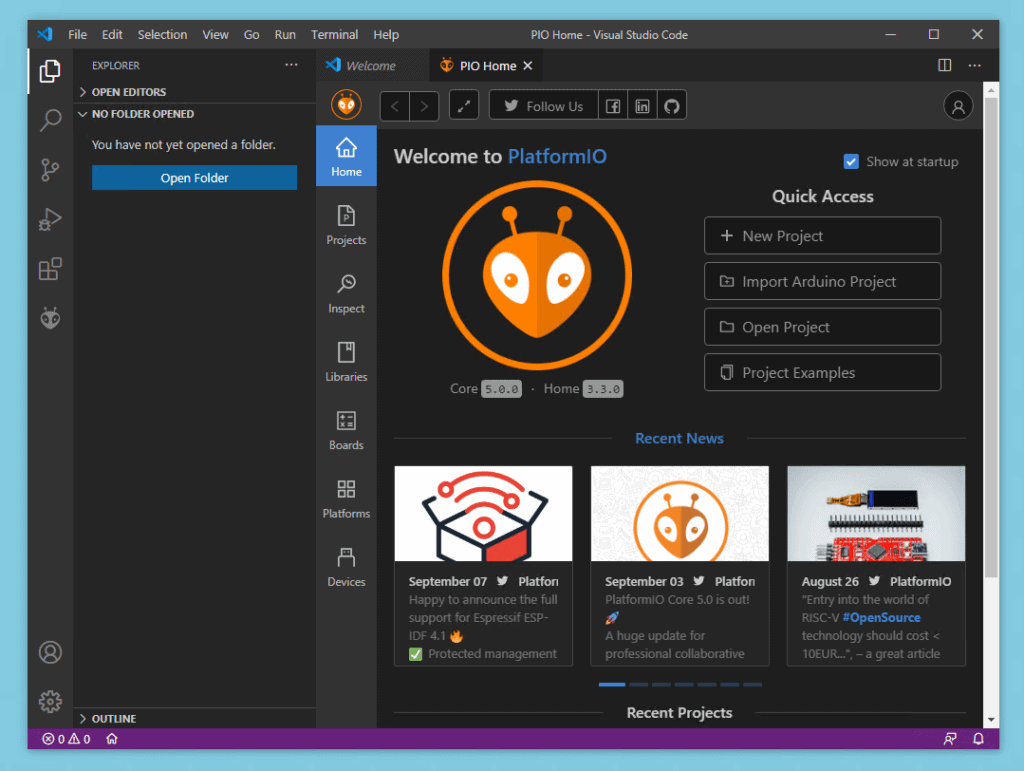Click the Follow Us Twitter button
The image size is (1024, 771).
tap(543, 106)
